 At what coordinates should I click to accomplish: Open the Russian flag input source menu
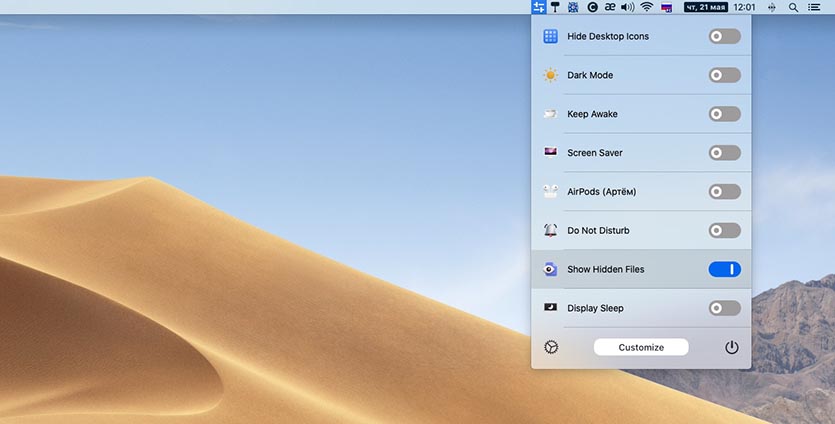point(667,7)
